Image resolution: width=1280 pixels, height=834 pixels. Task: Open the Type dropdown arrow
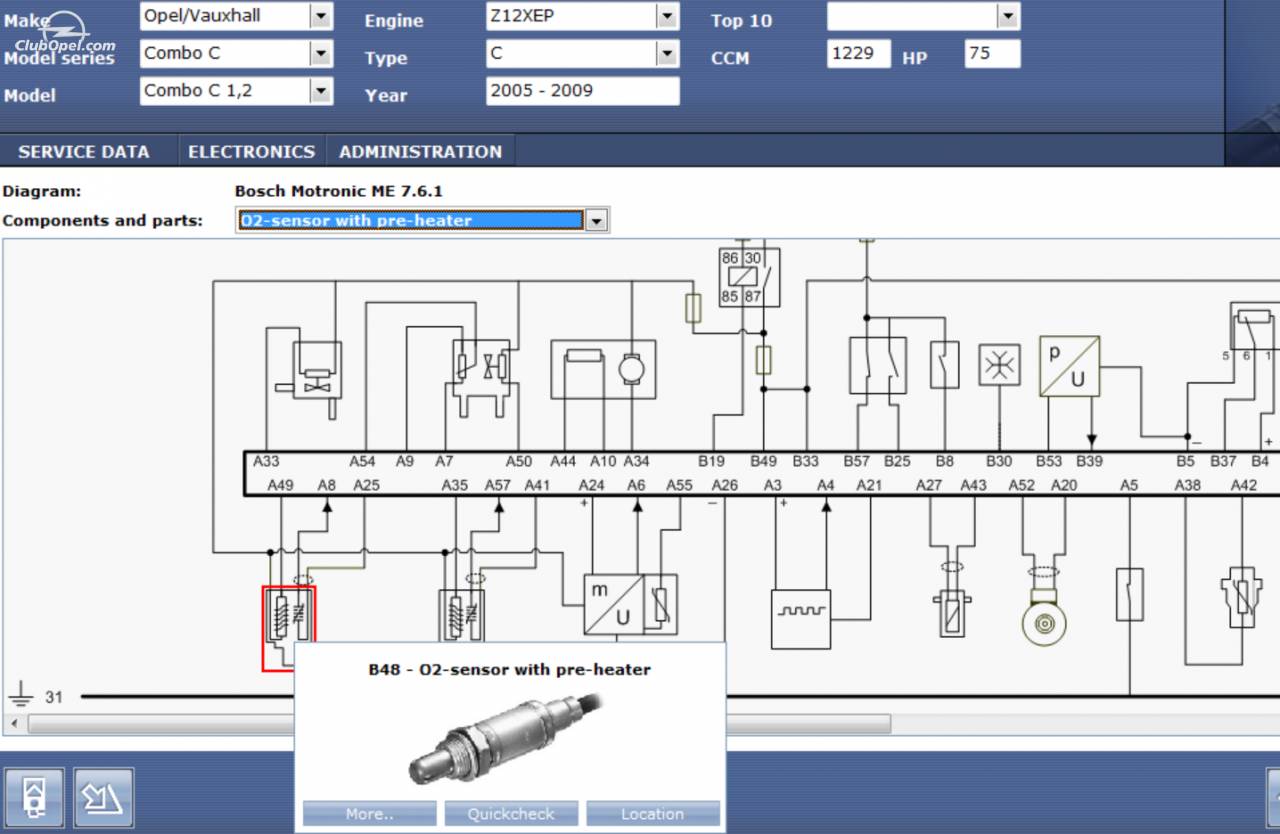pos(667,54)
